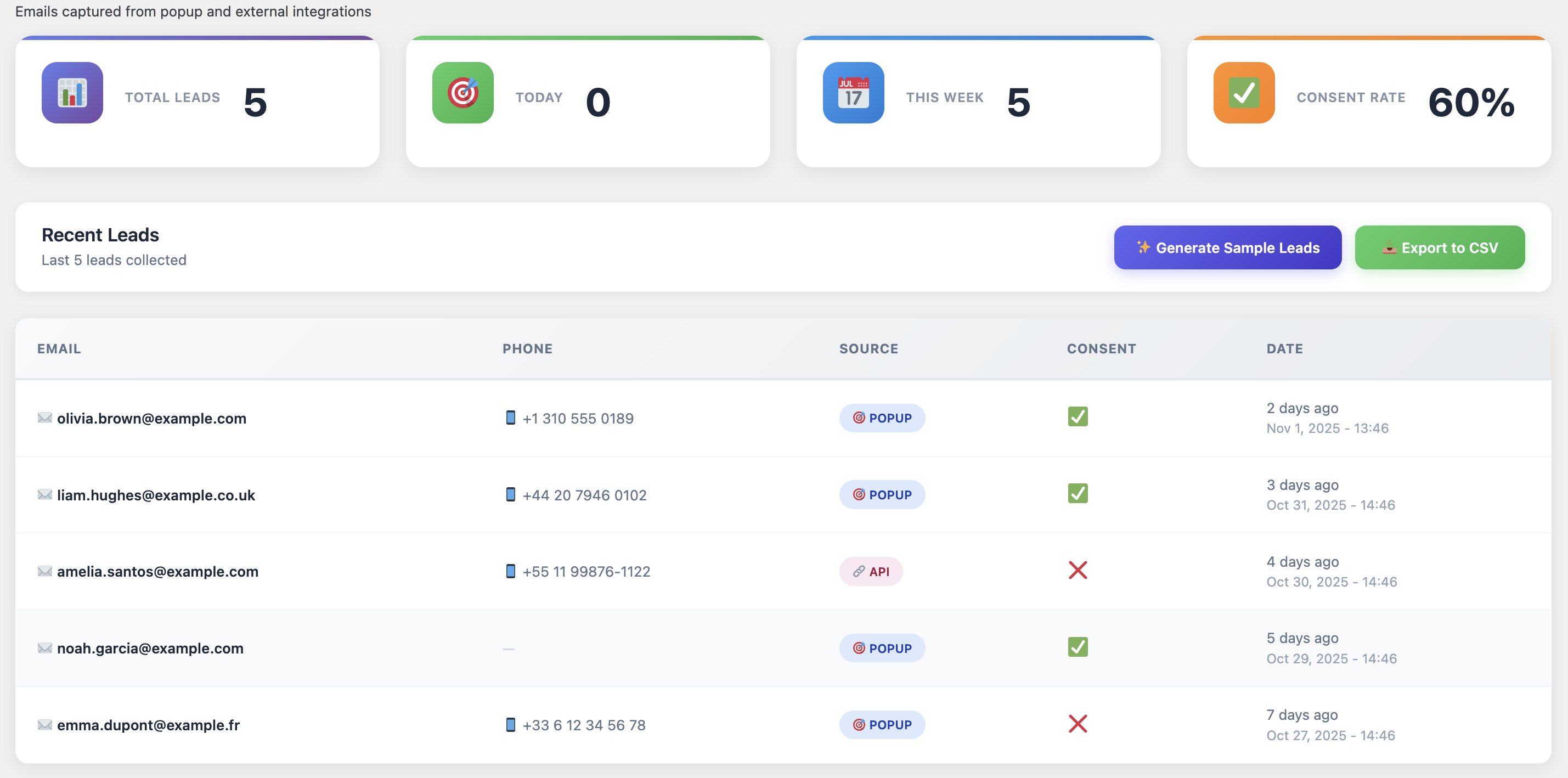Screen dimensions: 1568x778
Task: Select email olivia.brown@example.com
Action: 151,418
